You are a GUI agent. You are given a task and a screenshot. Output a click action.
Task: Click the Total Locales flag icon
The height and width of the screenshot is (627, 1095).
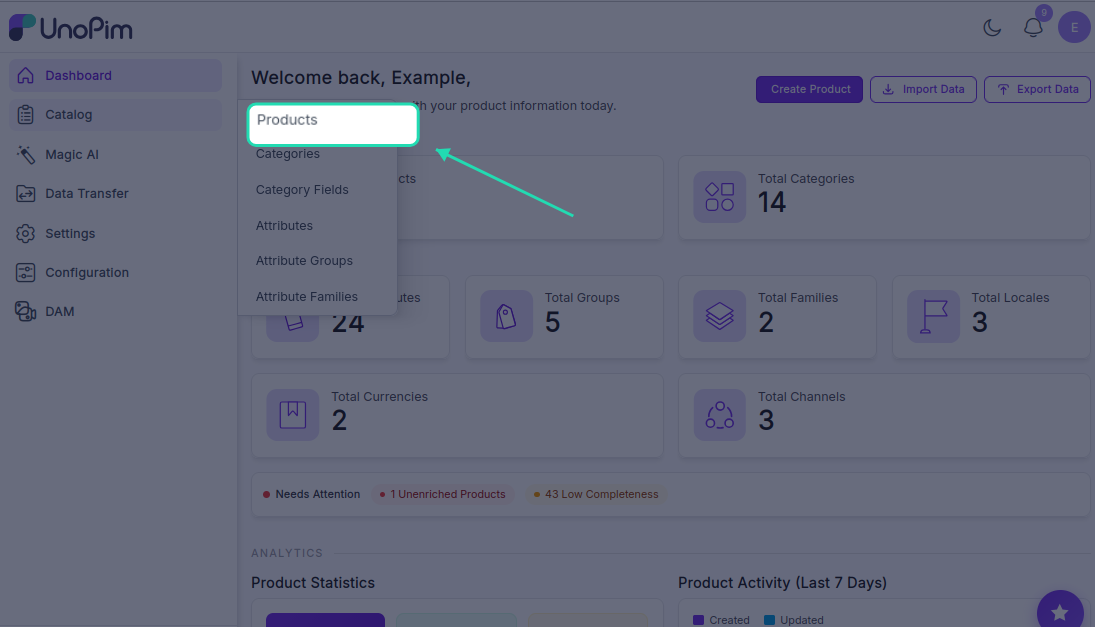click(x=933, y=316)
